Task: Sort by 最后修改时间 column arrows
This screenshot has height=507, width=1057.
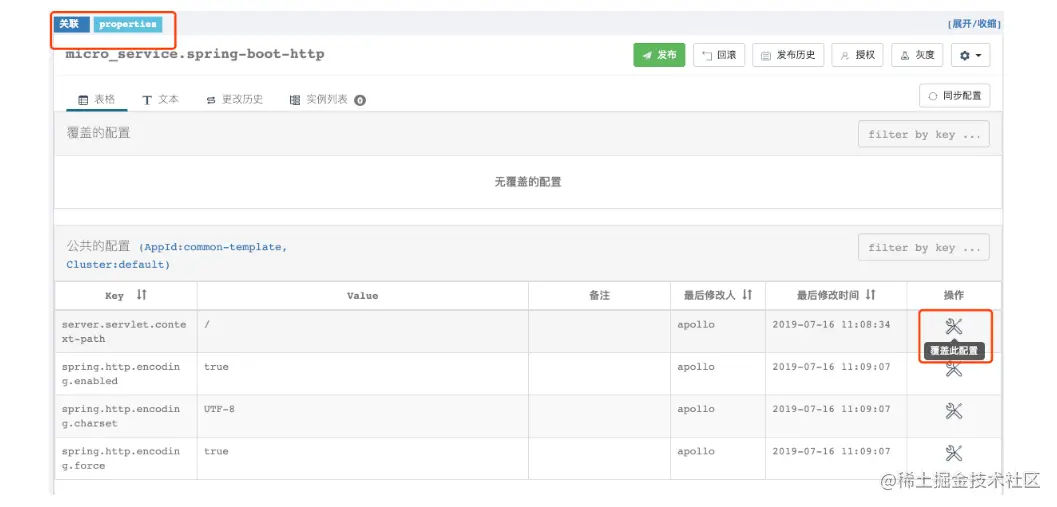Action: point(870,295)
